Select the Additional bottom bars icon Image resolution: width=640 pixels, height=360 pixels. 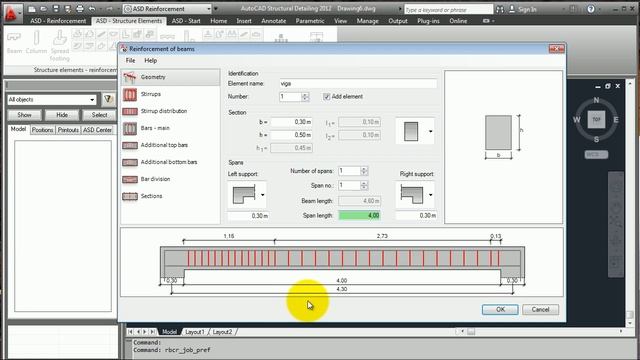(130, 162)
